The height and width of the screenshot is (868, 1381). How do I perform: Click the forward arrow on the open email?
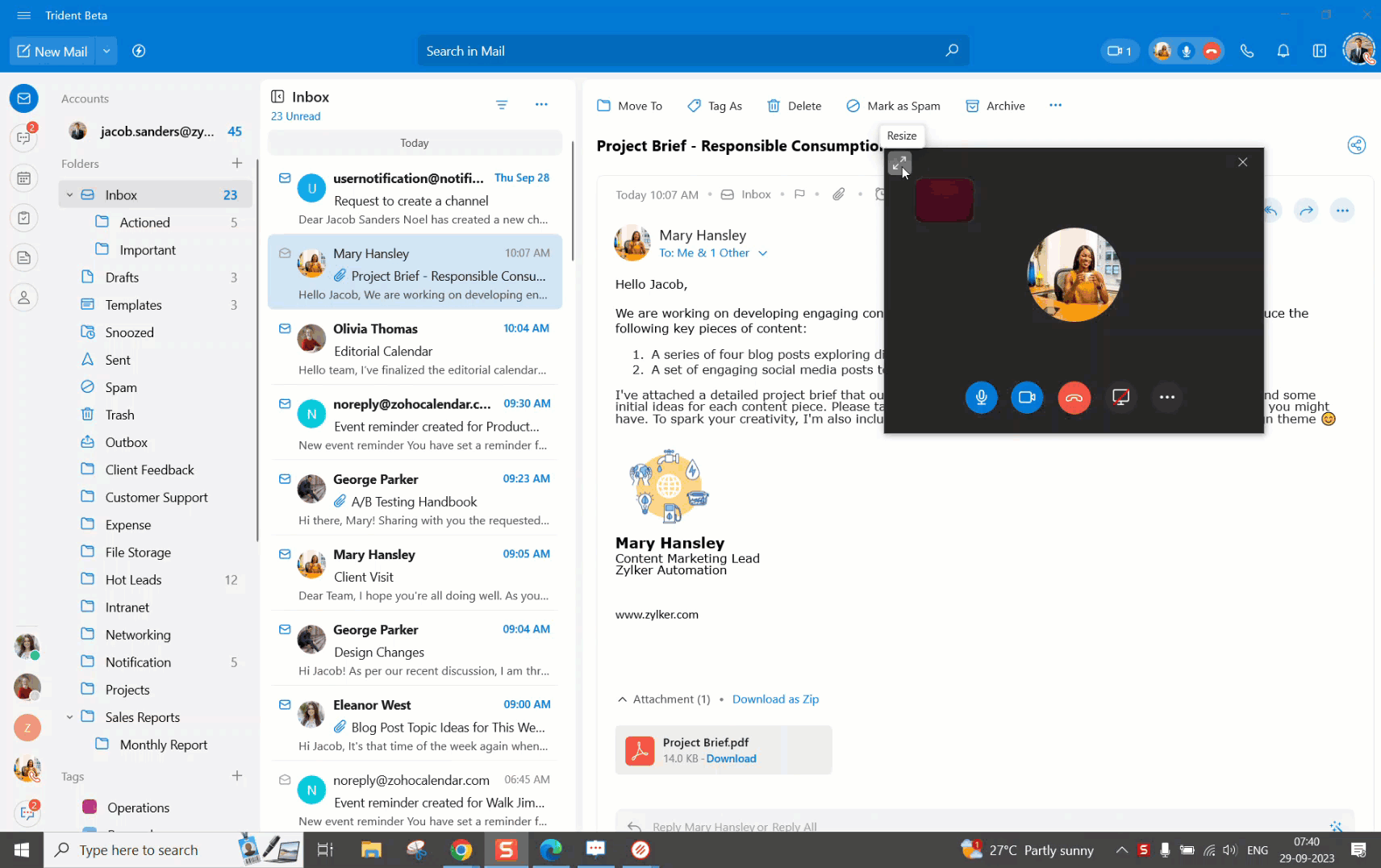click(1306, 211)
